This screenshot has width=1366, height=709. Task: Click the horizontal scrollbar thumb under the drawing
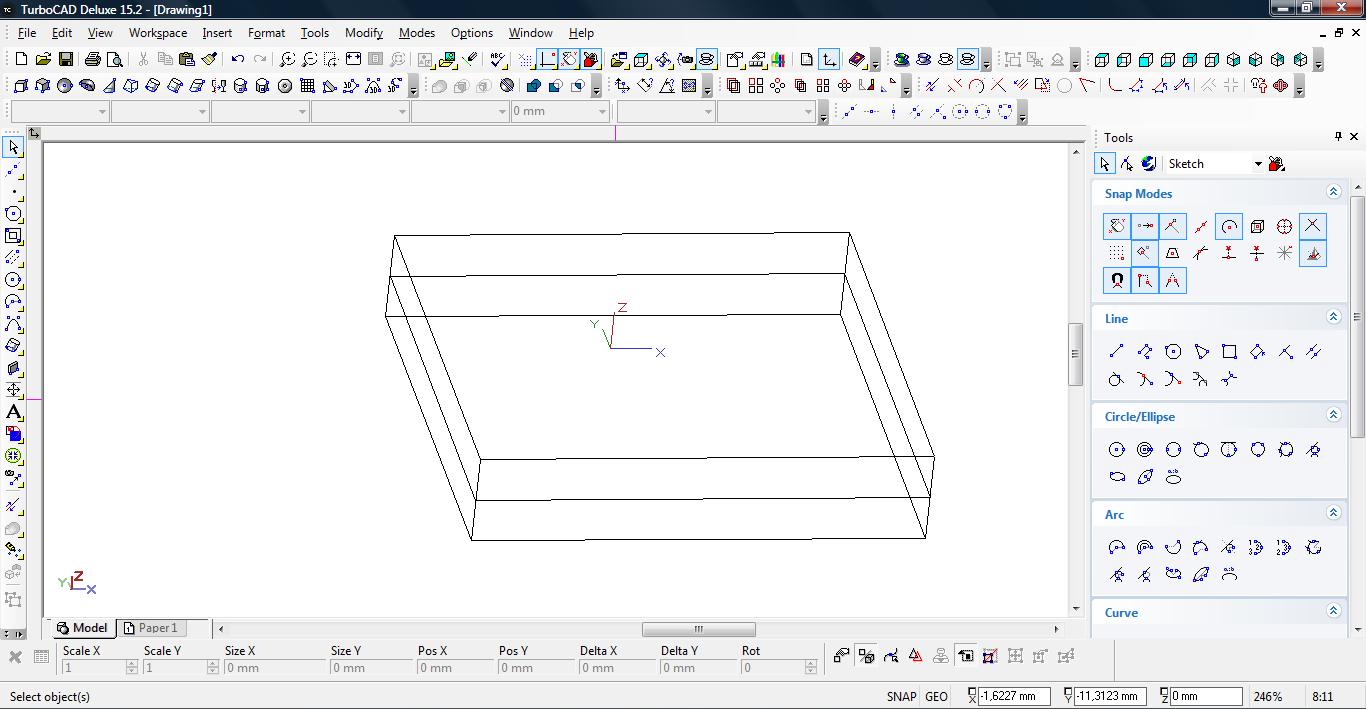coord(698,629)
